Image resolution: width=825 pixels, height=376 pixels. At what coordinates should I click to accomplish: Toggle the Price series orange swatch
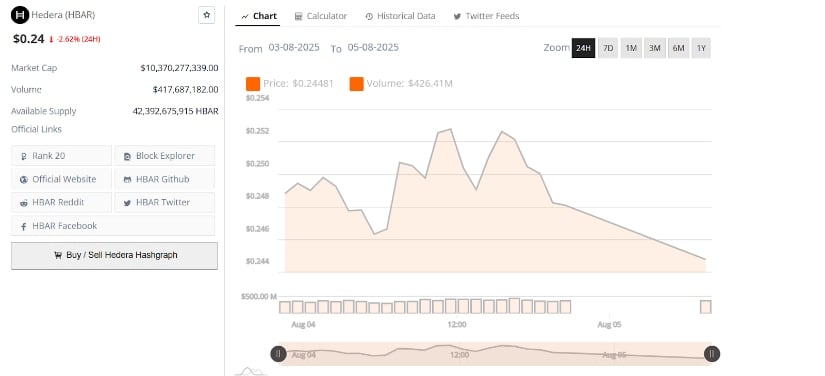click(x=253, y=84)
